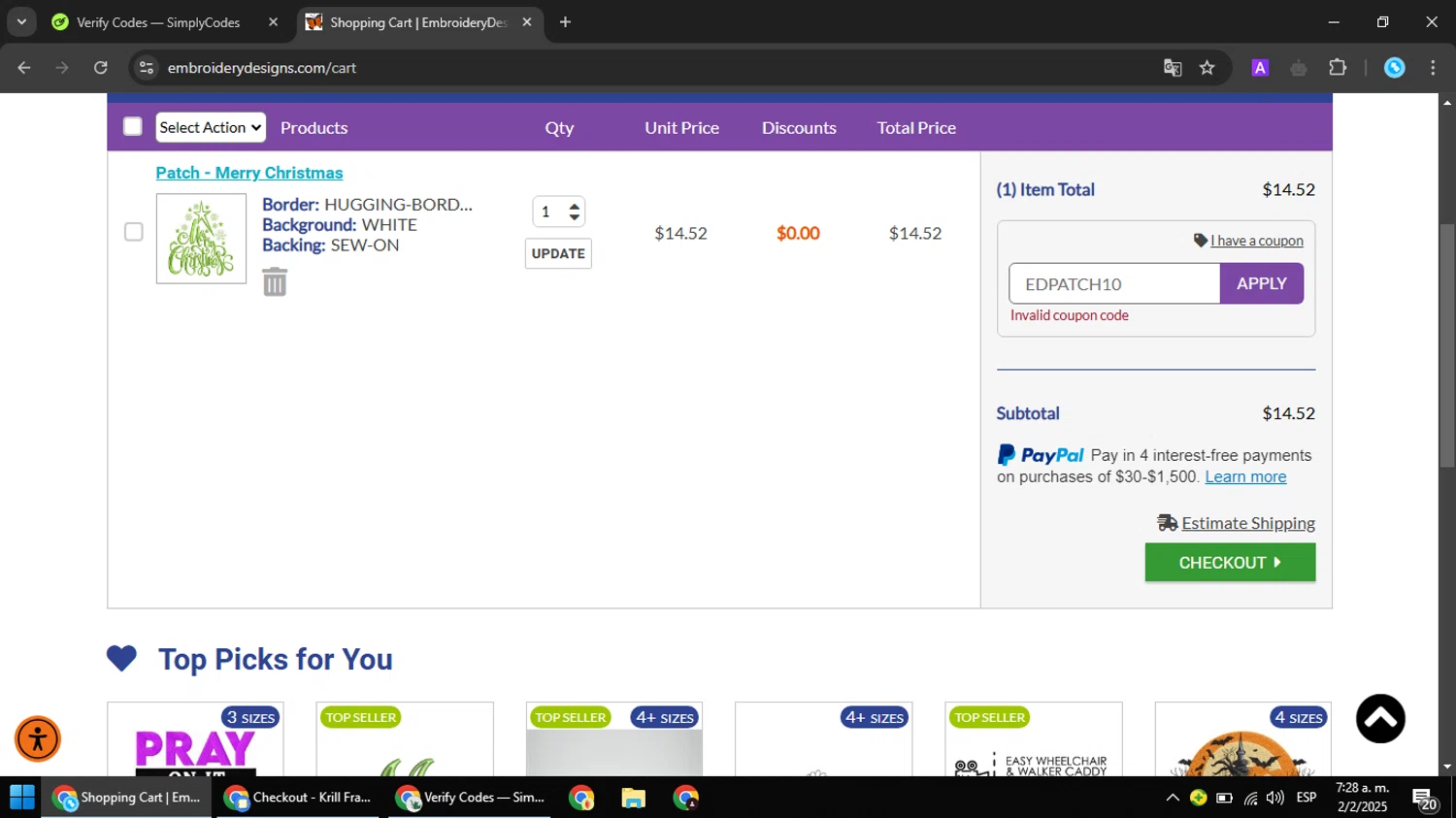Check the Patch - Merry Christmas item checkbox

[134, 232]
